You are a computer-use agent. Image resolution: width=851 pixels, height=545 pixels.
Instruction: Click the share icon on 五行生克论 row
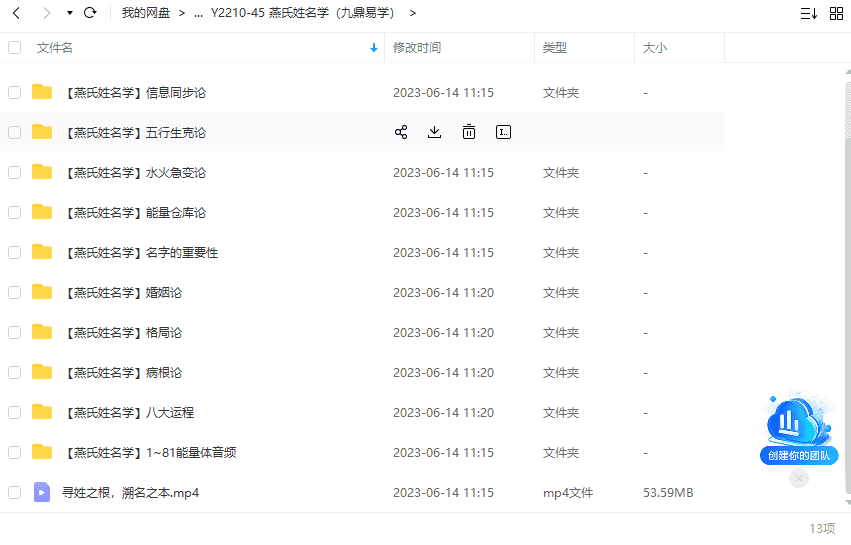click(x=401, y=132)
